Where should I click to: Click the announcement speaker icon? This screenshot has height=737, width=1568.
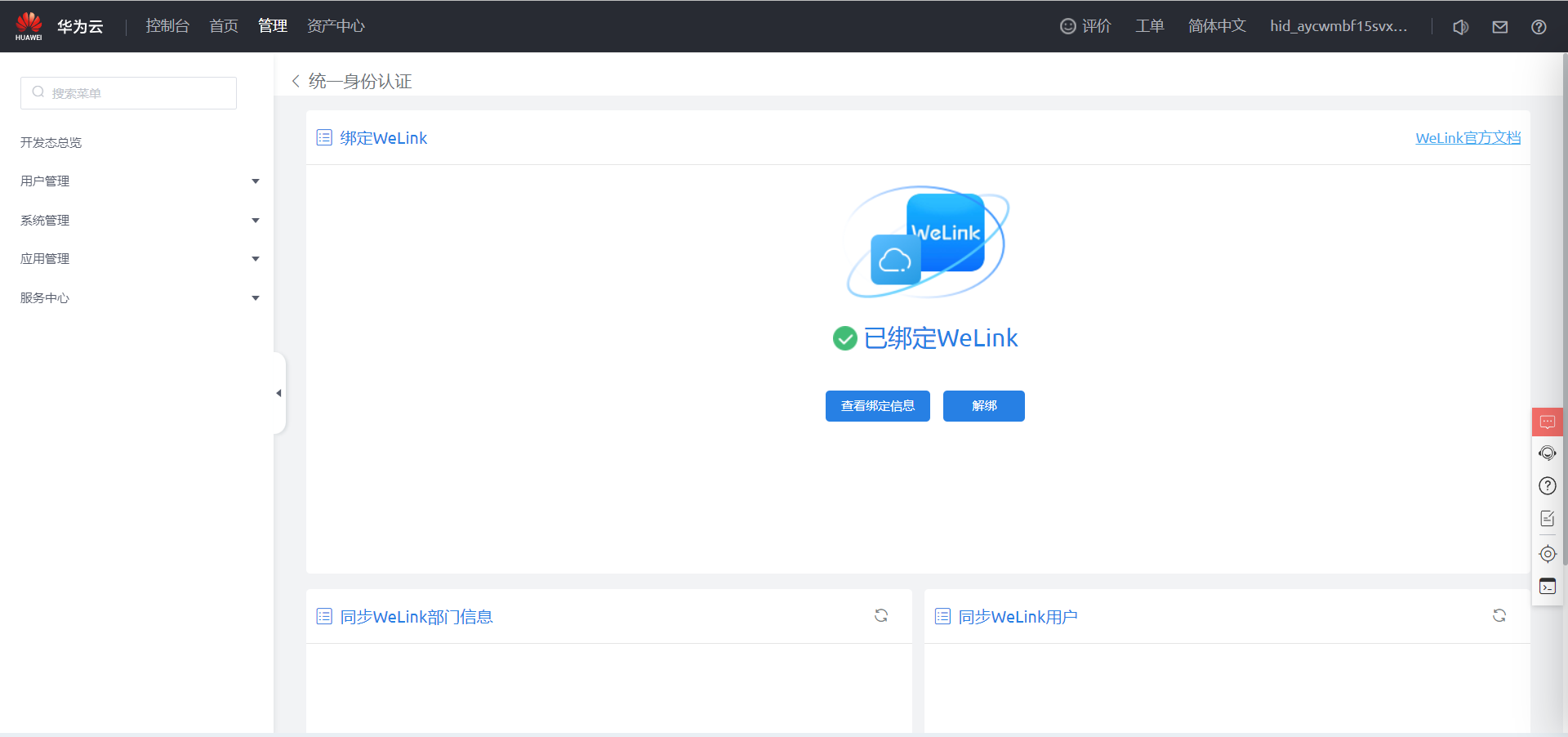click(x=1461, y=27)
